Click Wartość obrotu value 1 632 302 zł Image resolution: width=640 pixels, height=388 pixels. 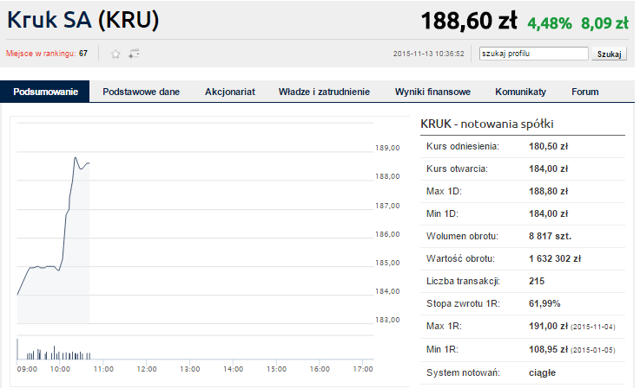[x=555, y=258]
